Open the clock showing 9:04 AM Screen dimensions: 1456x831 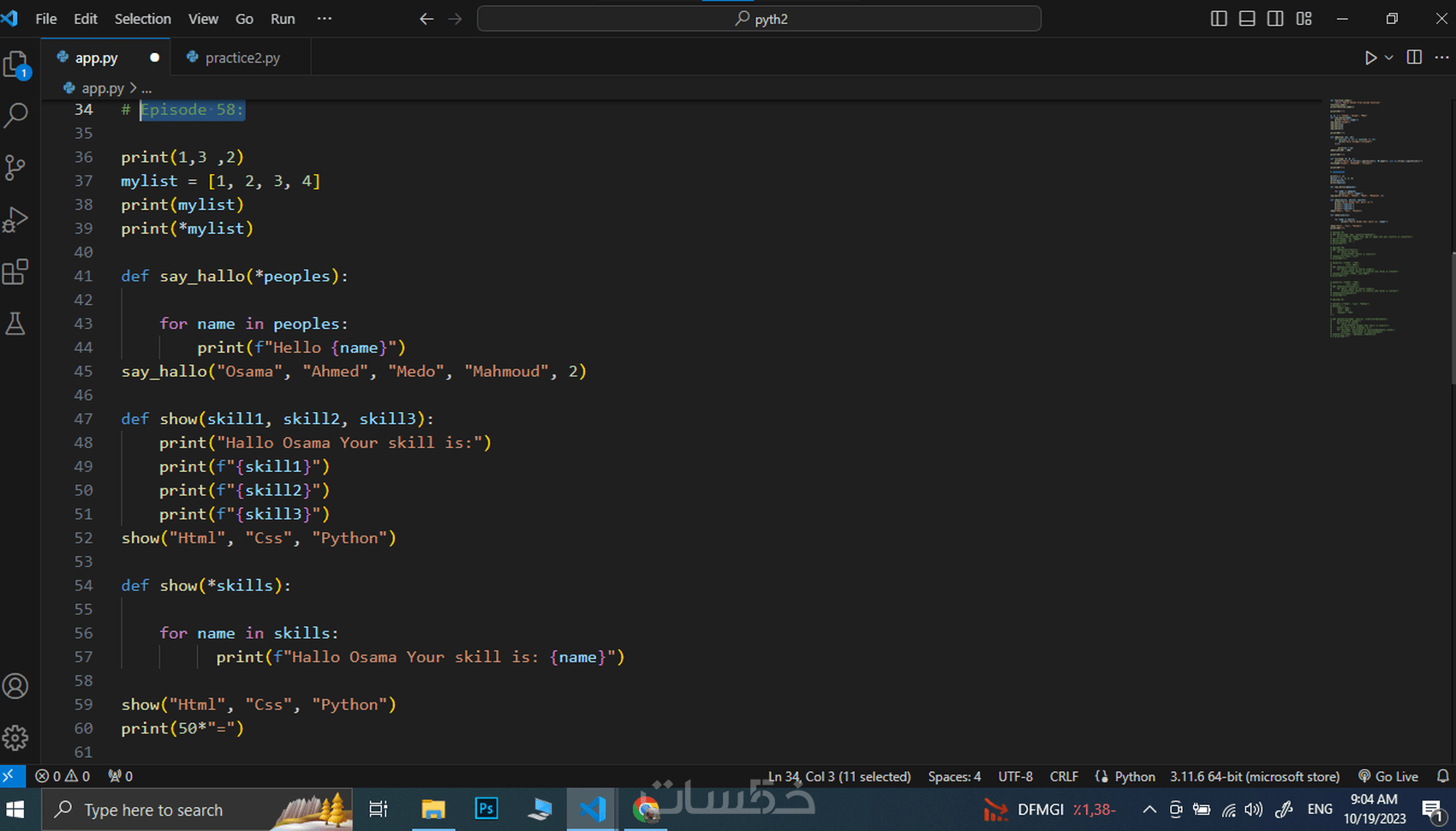coord(1375,810)
